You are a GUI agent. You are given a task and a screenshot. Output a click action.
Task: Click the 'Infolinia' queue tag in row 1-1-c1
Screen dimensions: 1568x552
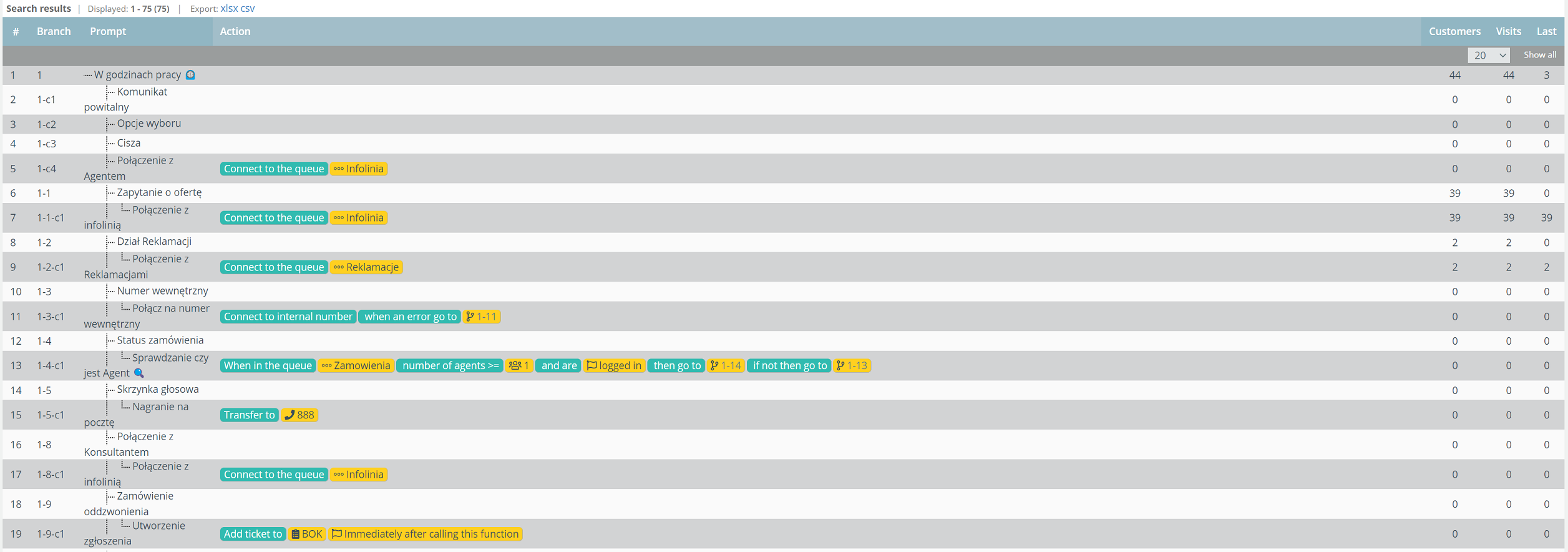click(359, 218)
